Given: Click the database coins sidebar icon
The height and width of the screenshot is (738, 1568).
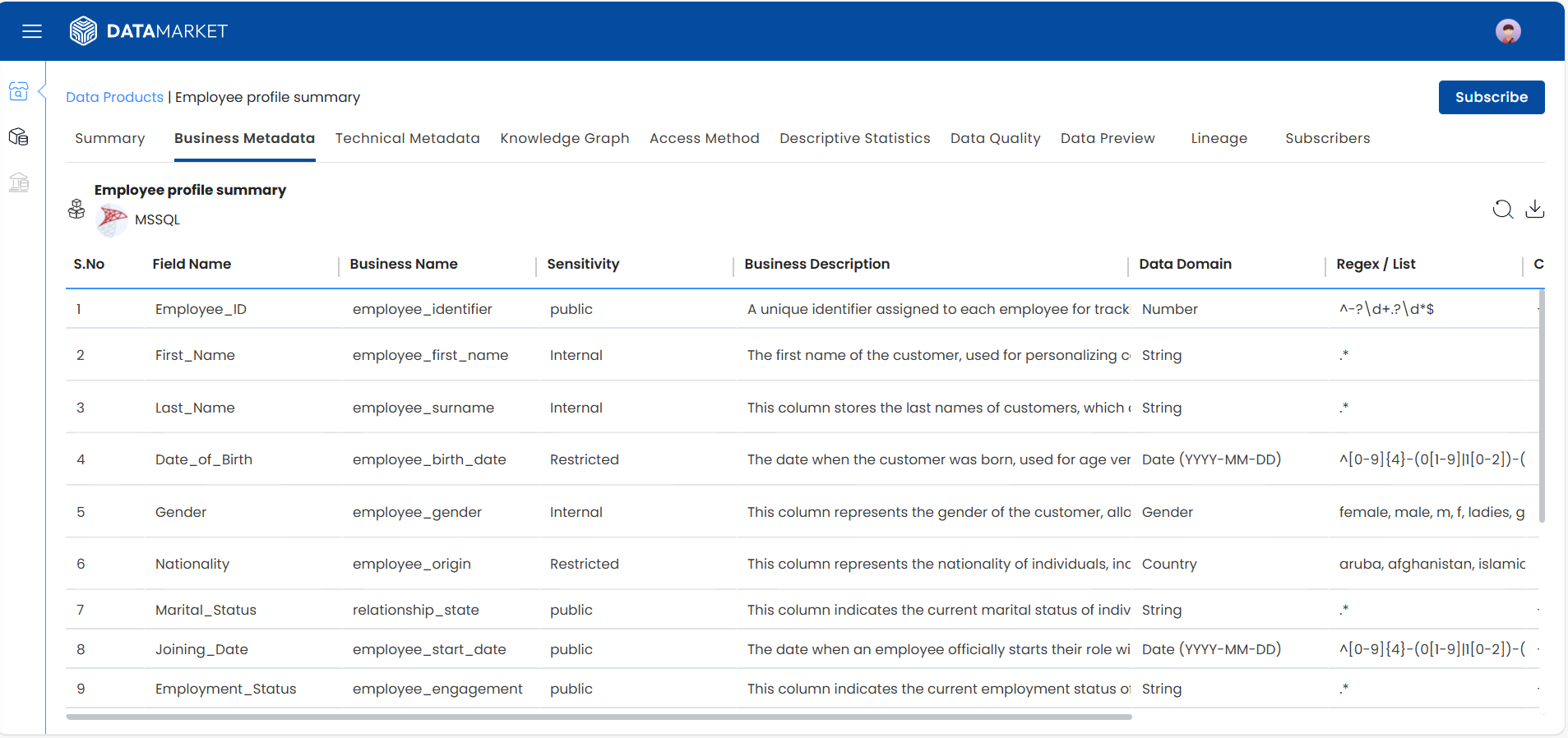Looking at the screenshot, I should point(18,136).
